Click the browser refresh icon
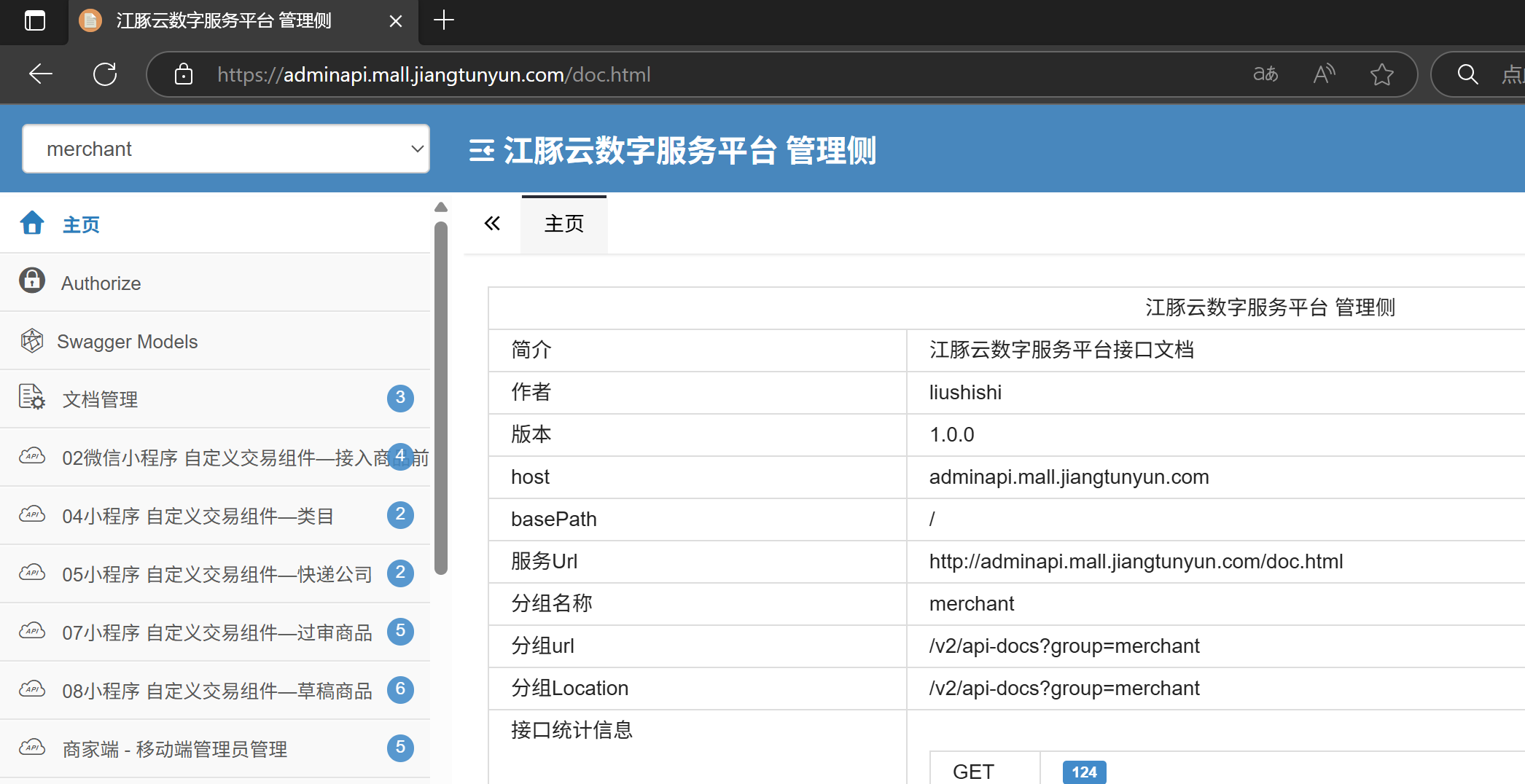The width and height of the screenshot is (1525, 784). (105, 74)
